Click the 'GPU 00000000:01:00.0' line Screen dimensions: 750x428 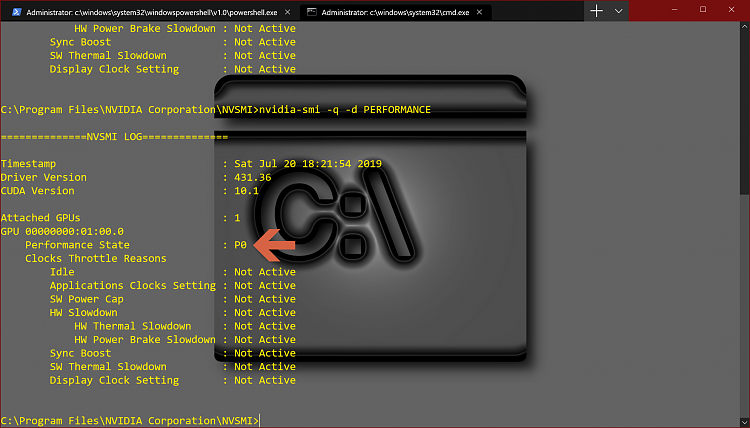62,231
